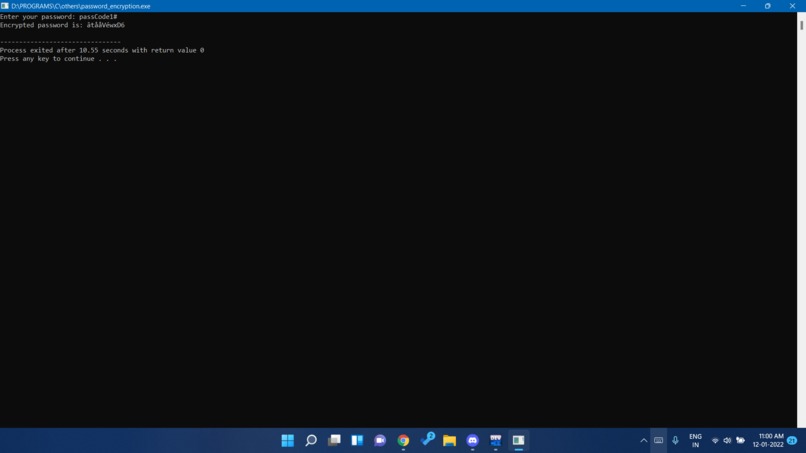This screenshot has height=453, width=806.
Task: Switch to Dev-C++ in taskbar
Action: (496, 440)
